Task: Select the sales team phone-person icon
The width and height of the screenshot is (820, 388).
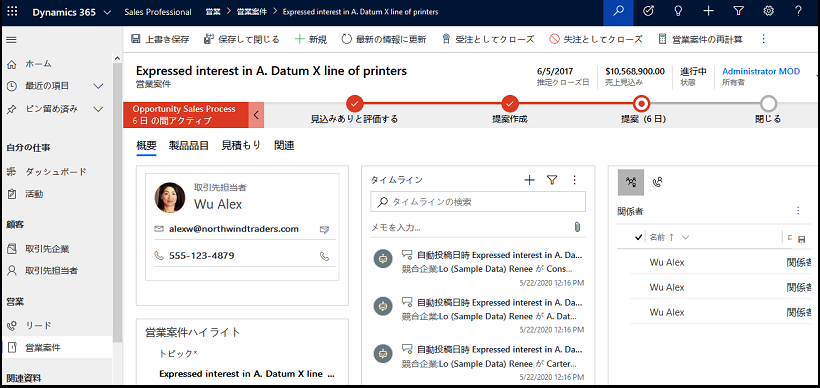Action: click(658, 182)
